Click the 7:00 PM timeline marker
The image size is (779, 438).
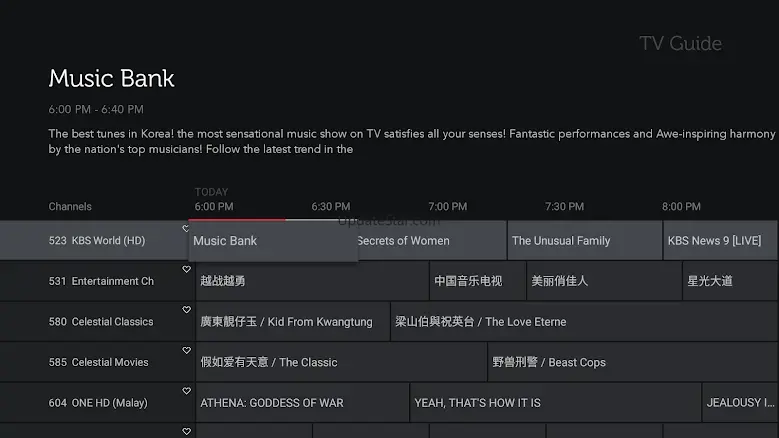click(447, 207)
